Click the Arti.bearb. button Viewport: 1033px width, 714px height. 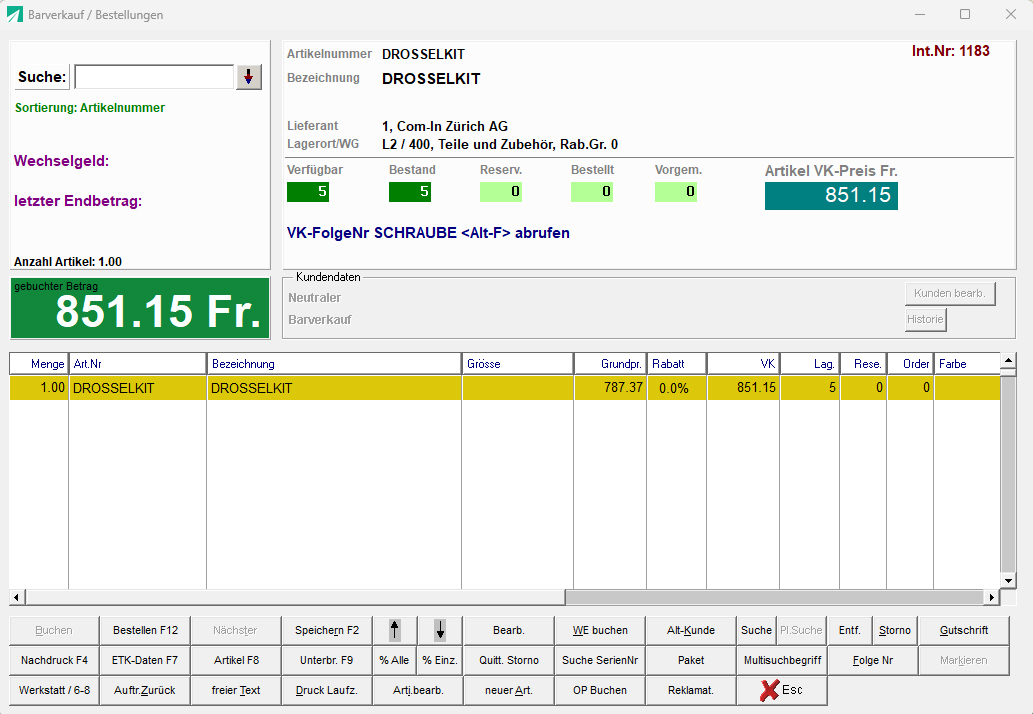coord(418,690)
